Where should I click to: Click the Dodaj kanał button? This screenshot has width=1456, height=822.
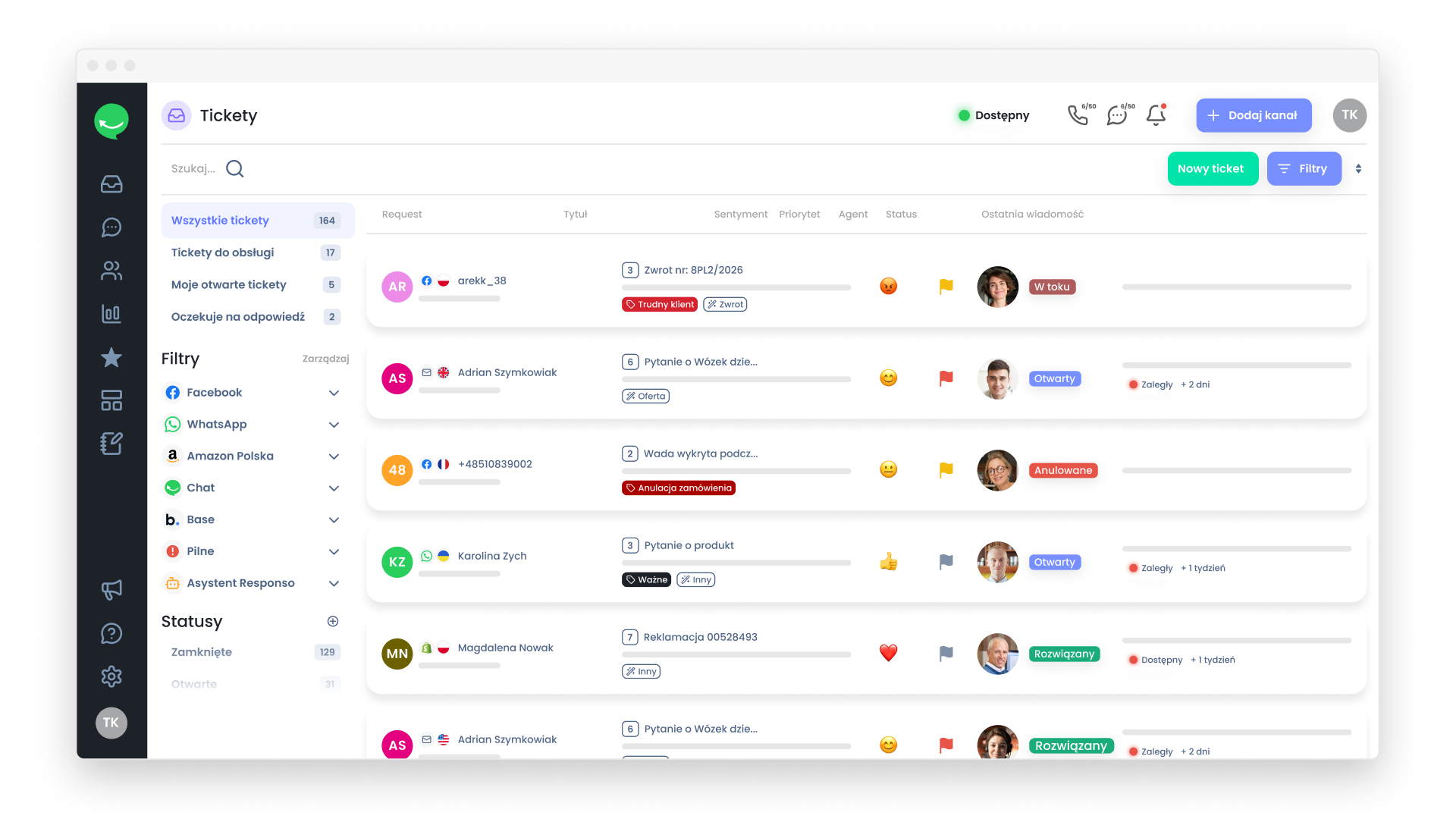coord(1254,115)
